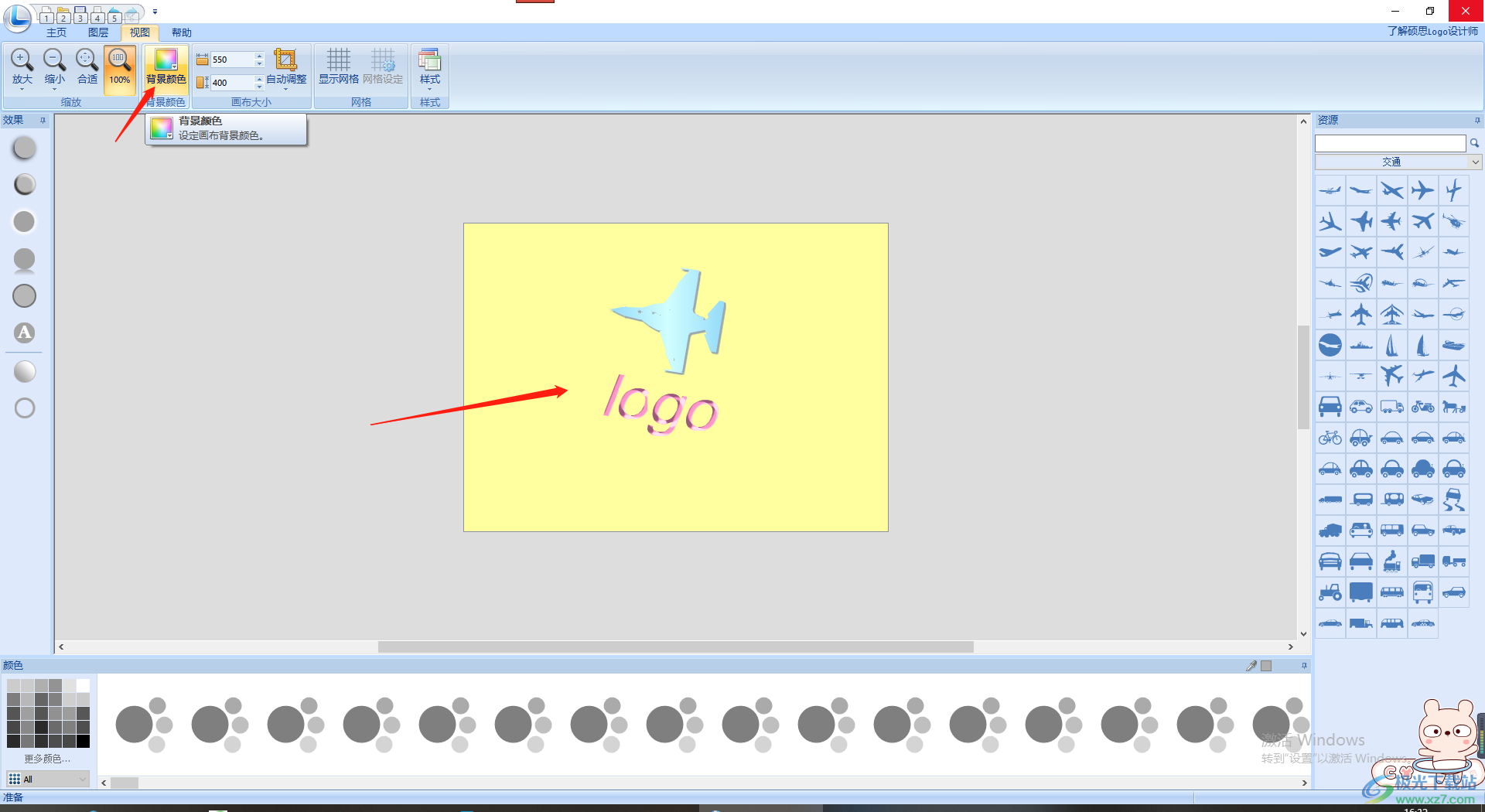Click quick access icon number 3 (save)
This screenshot has width=1485, height=812.
[x=80, y=15]
